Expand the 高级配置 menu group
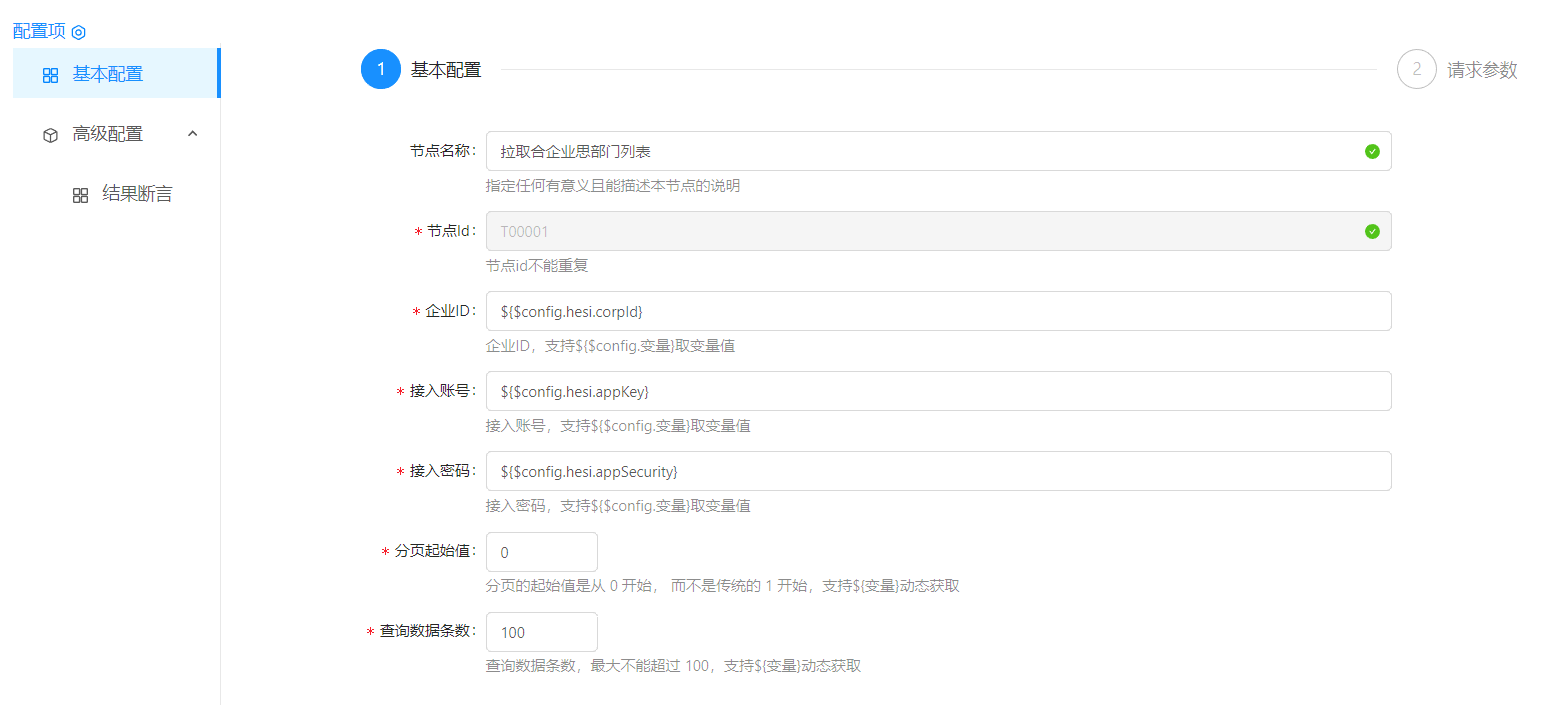1563x705 pixels. (107, 134)
